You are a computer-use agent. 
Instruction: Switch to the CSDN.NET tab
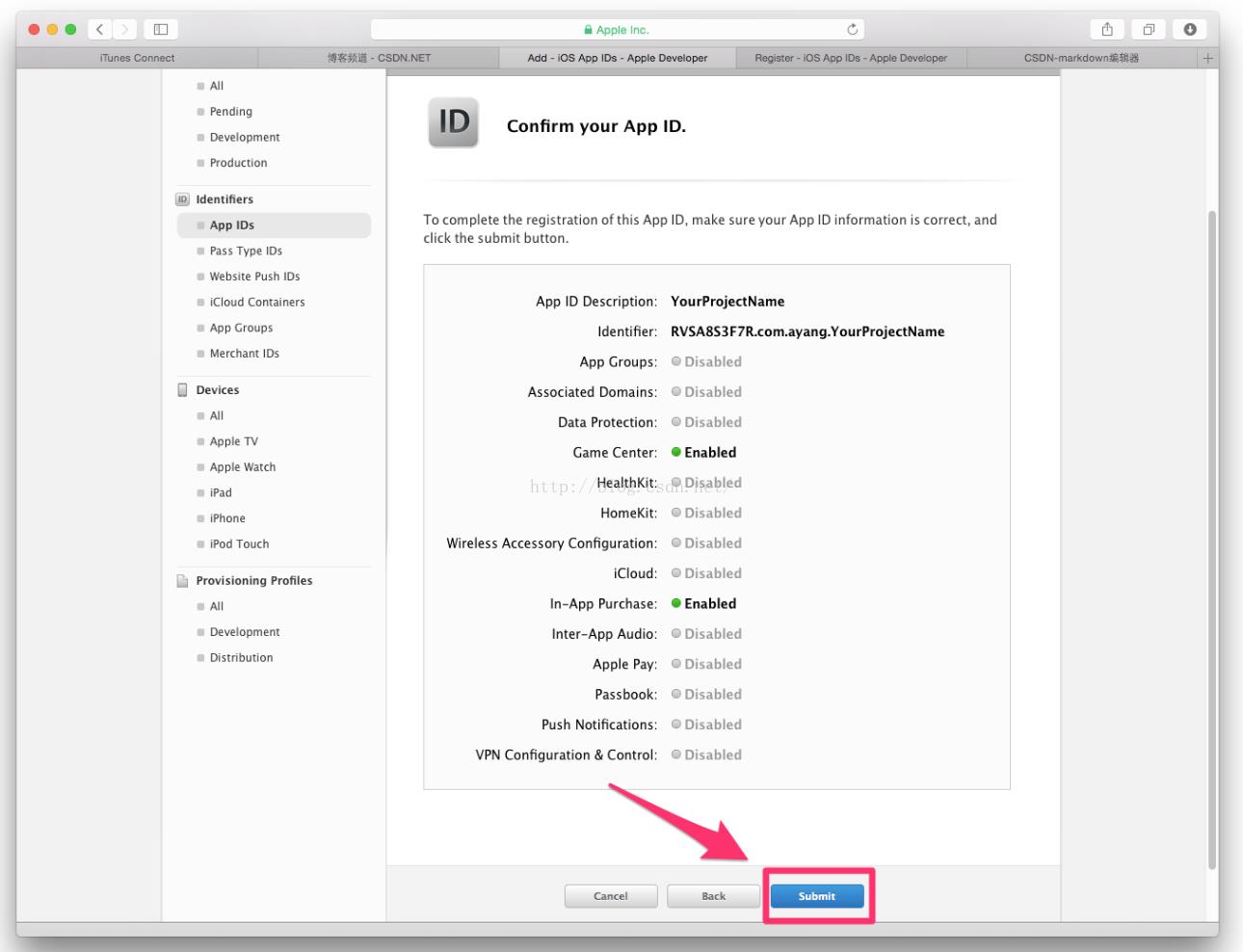tap(379, 58)
